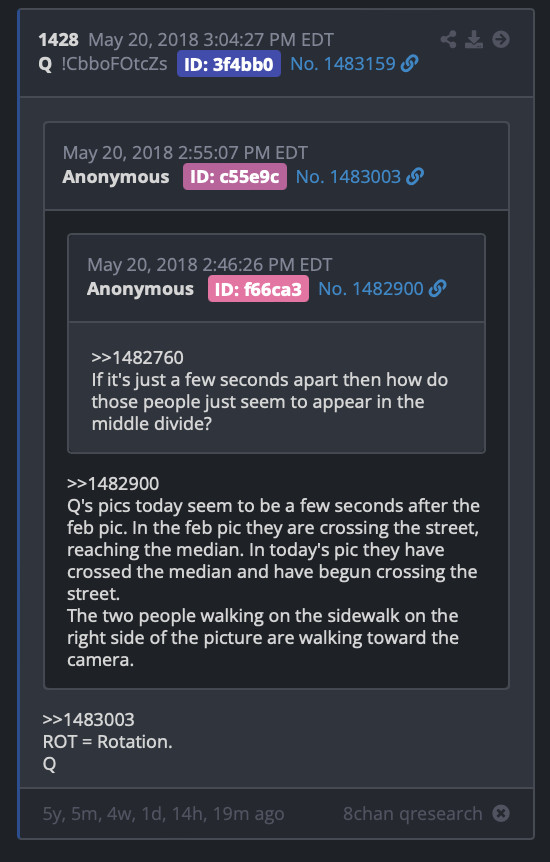Open post link No. 1483159
This screenshot has width=550, height=862.
pos(343,64)
